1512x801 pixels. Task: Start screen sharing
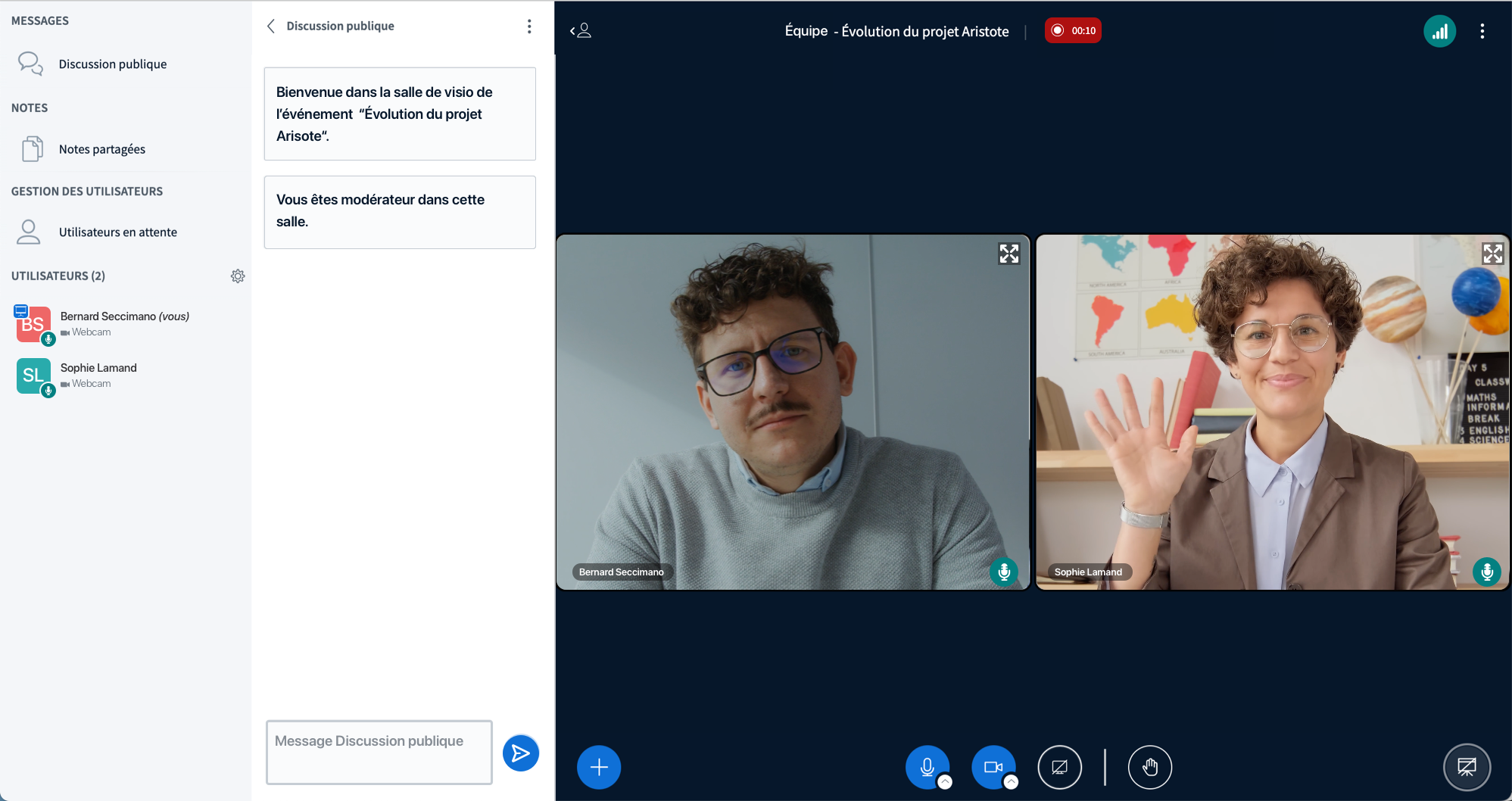[x=1059, y=767]
